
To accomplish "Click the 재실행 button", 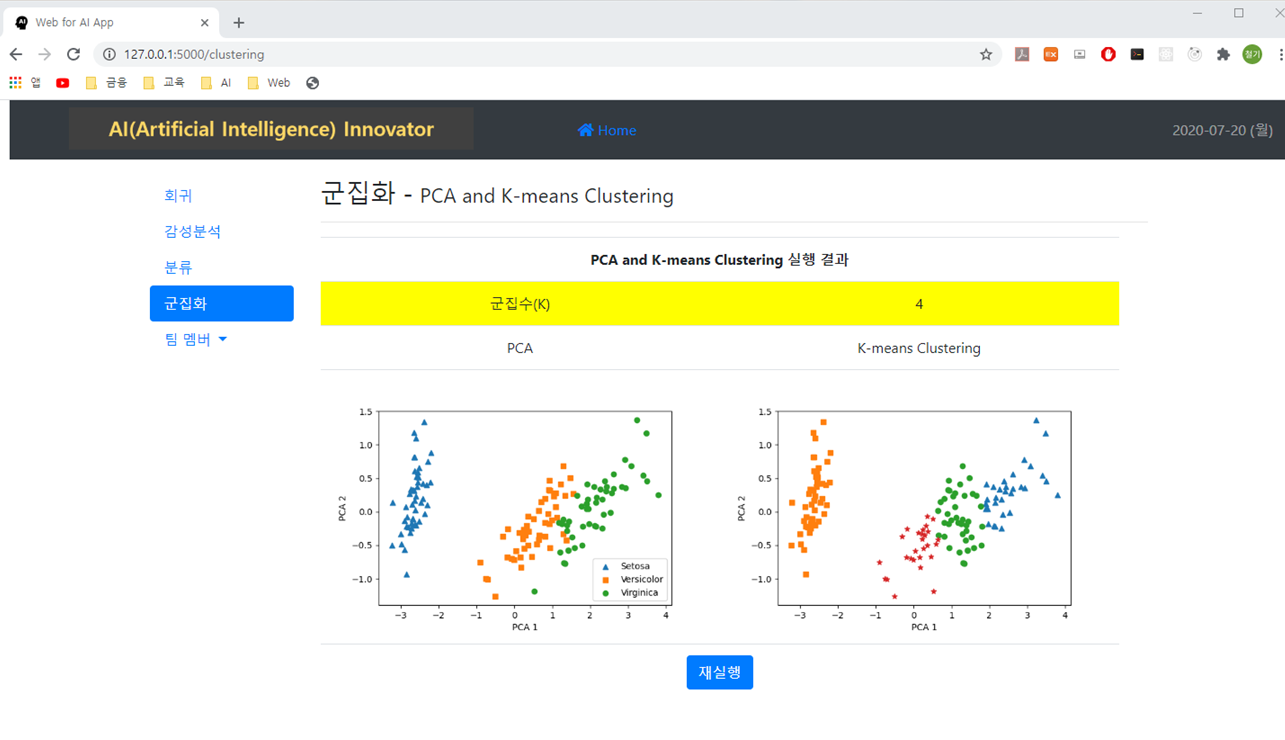I will tap(719, 672).
